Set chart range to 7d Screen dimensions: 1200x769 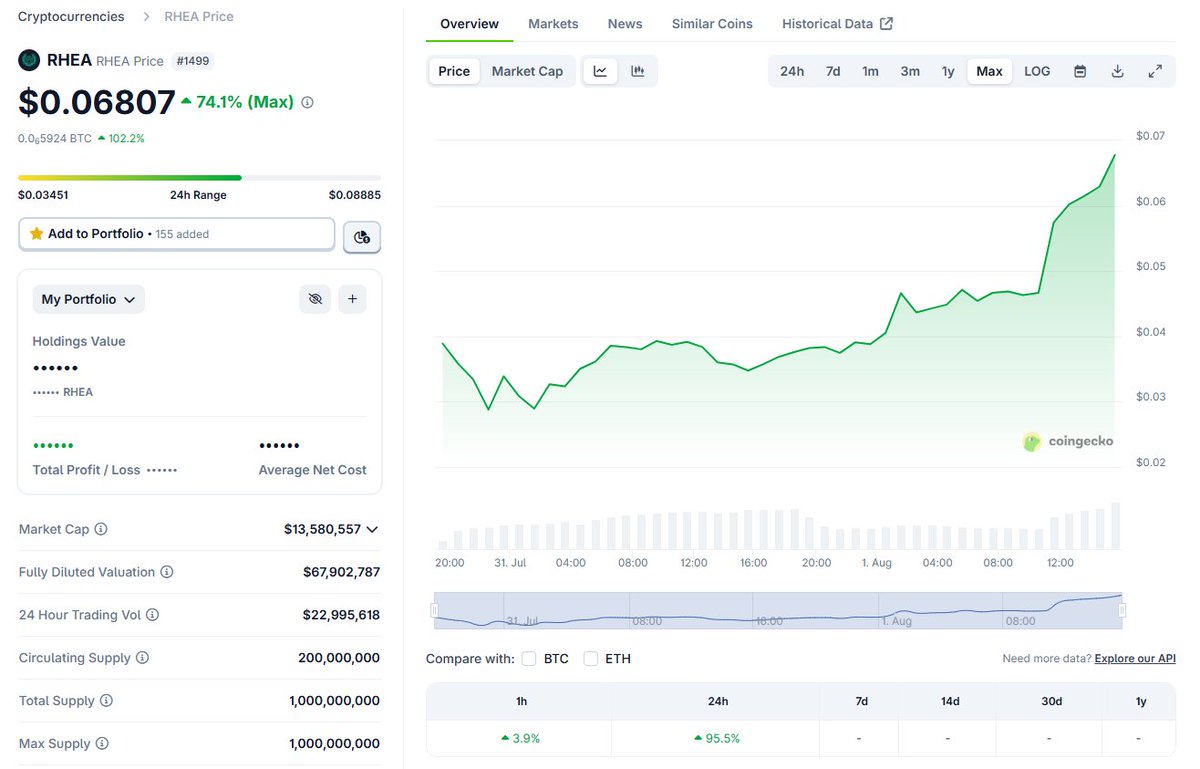tap(833, 71)
